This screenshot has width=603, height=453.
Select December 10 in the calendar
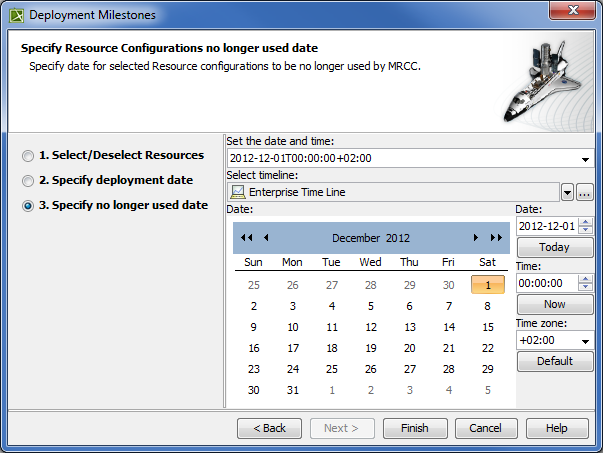293,327
